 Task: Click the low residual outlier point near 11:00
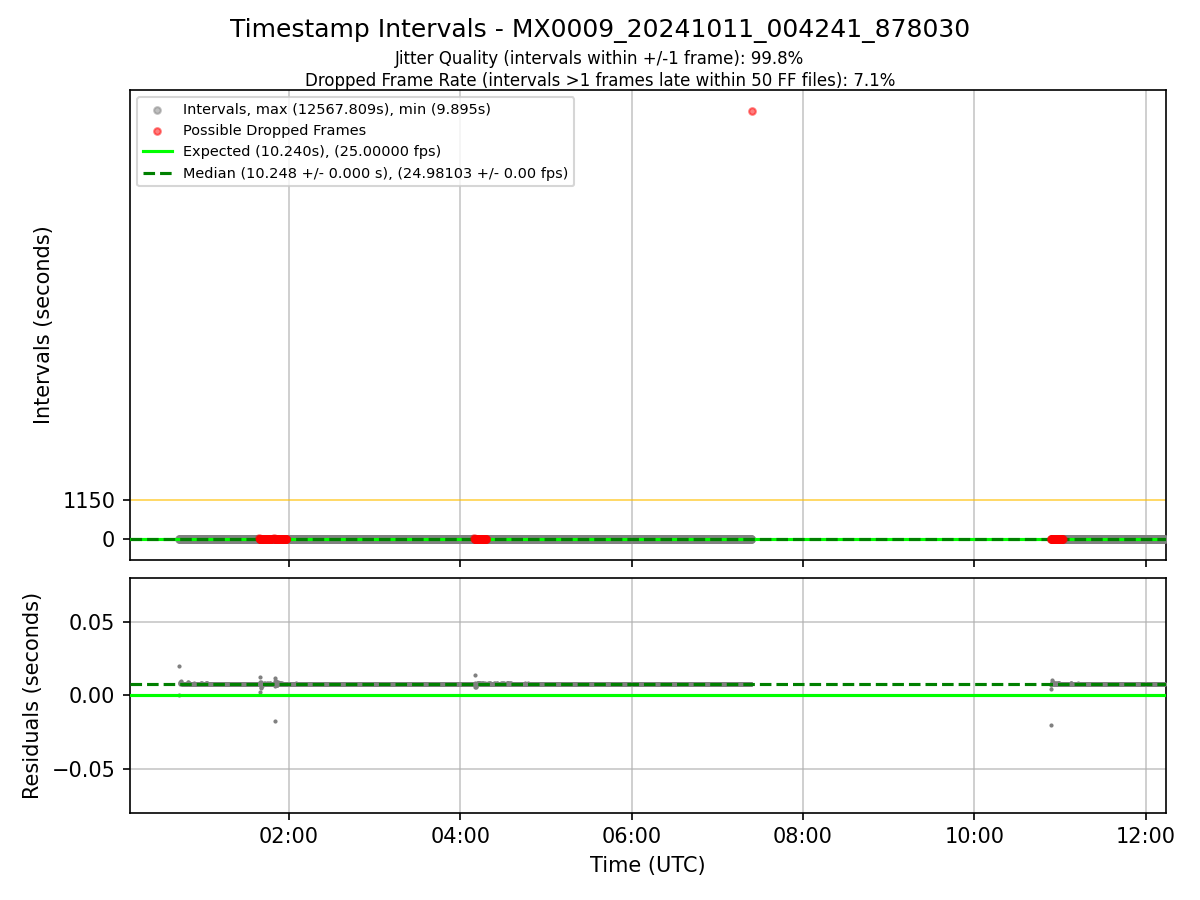click(x=1051, y=725)
